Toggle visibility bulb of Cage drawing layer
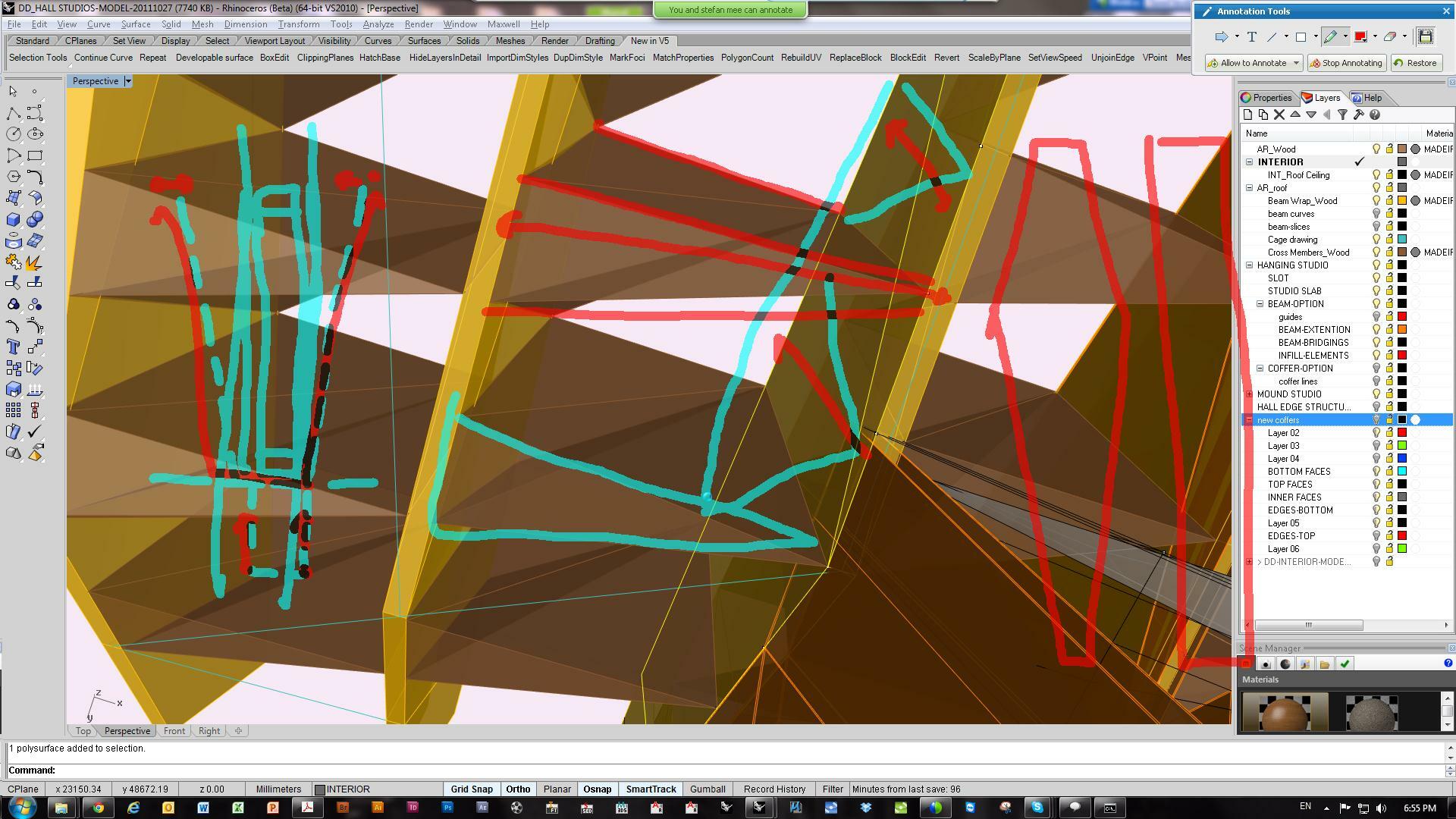The width and height of the screenshot is (1456, 819). tap(1376, 240)
